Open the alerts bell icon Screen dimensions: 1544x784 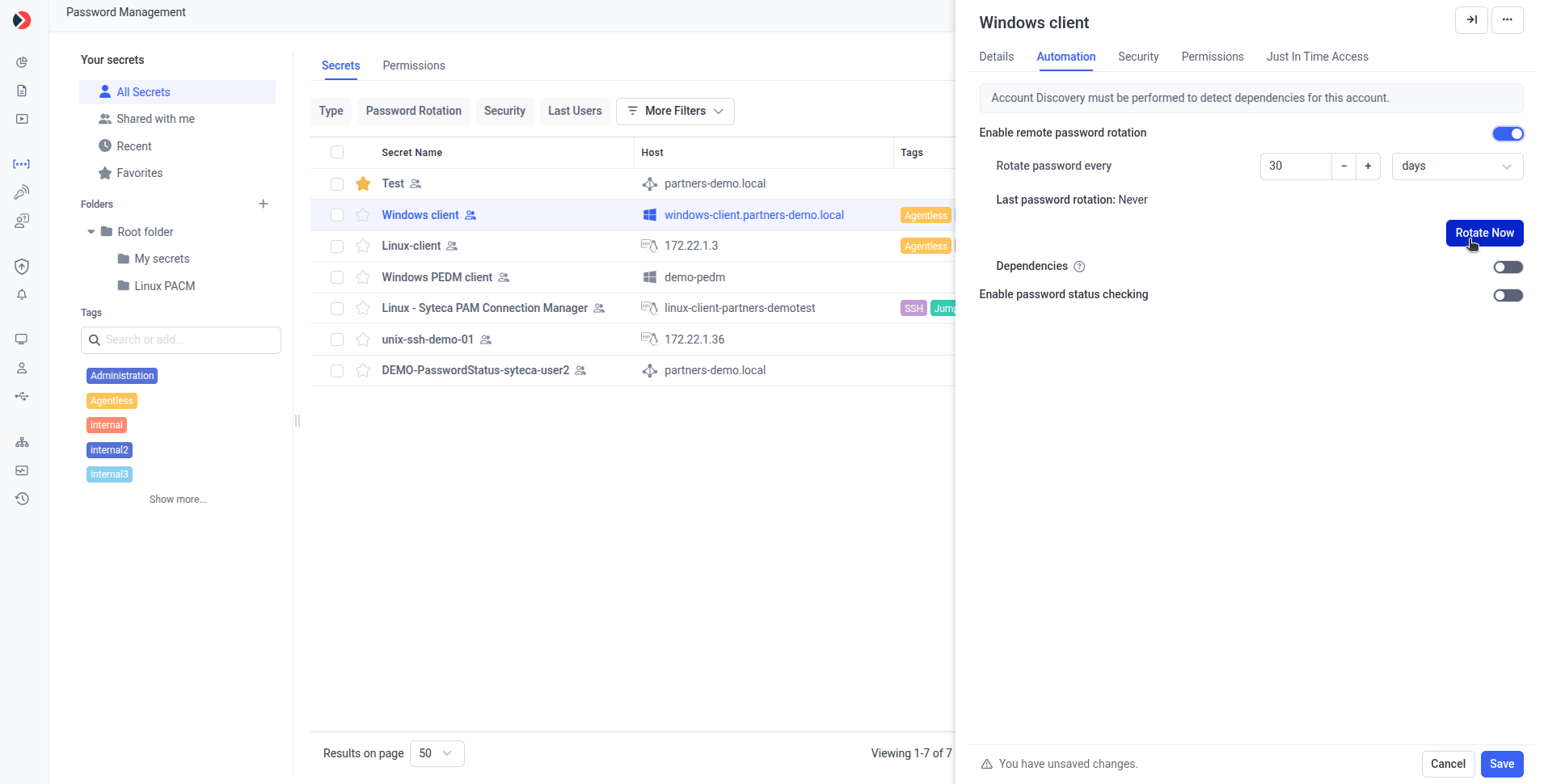coord(22,295)
